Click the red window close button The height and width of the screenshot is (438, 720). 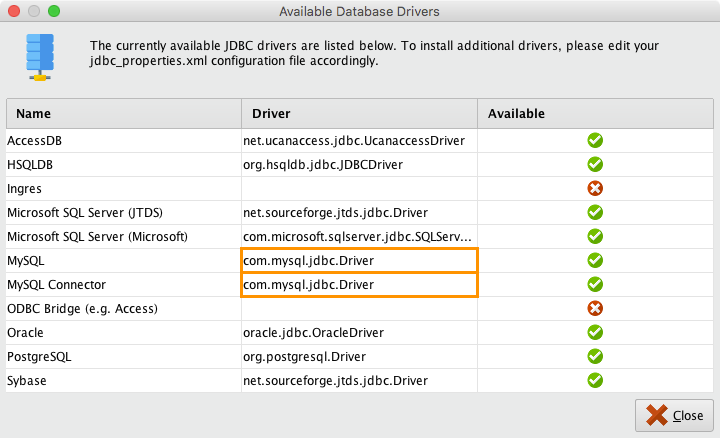pos(13,11)
